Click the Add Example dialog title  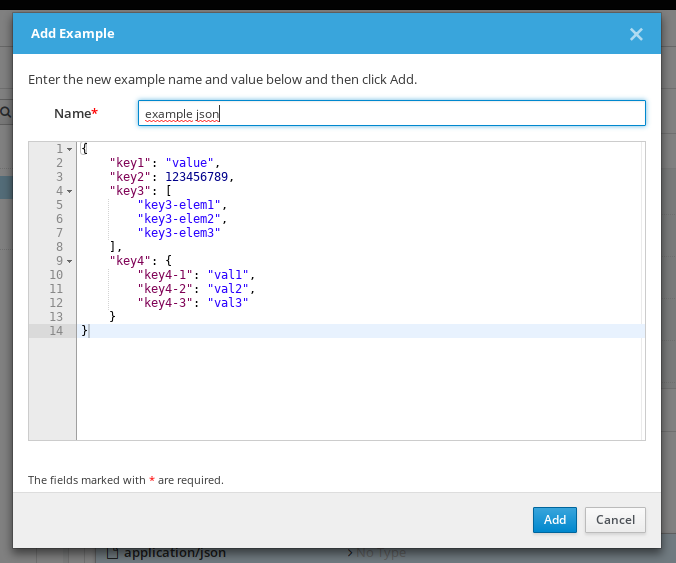coord(72,33)
